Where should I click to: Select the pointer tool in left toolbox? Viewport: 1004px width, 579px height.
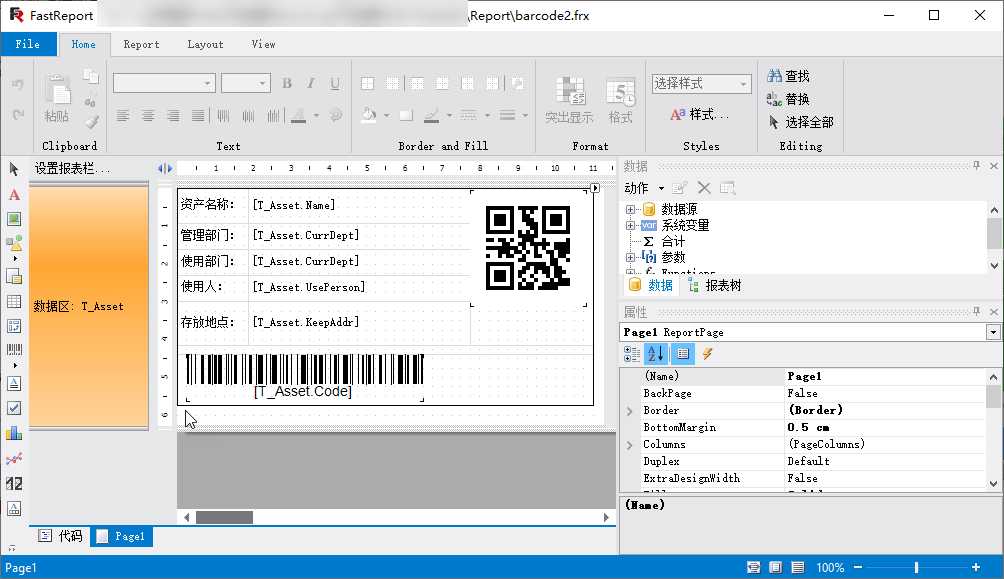click(x=13, y=169)
